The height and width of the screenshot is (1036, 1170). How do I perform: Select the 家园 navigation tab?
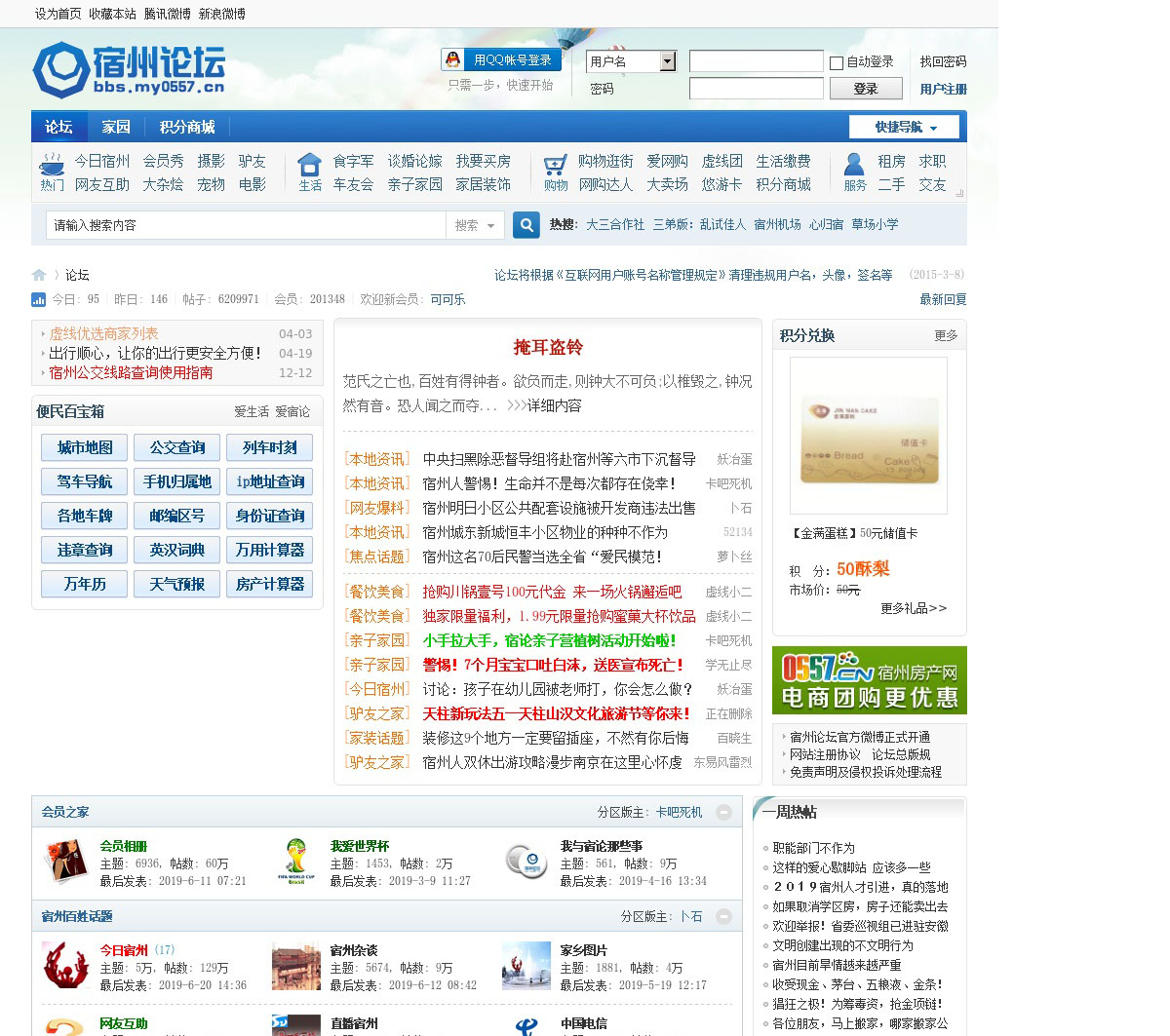coord(116,127)
